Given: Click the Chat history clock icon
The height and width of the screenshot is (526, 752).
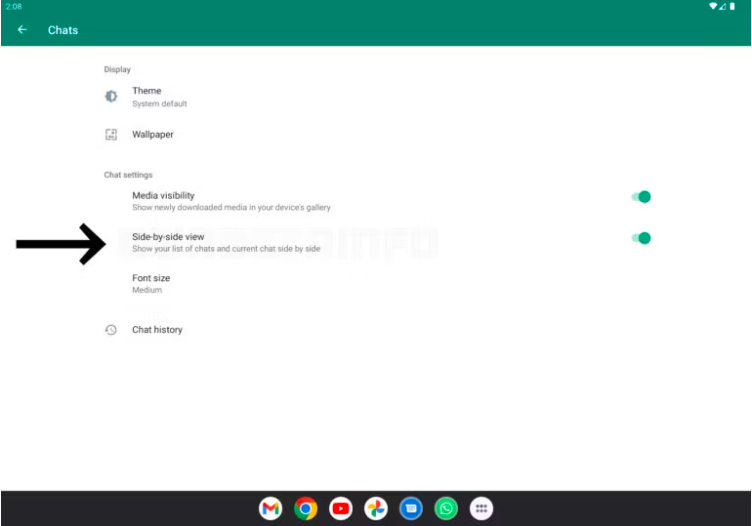Looking at the screenshot, I should [111, 329].
